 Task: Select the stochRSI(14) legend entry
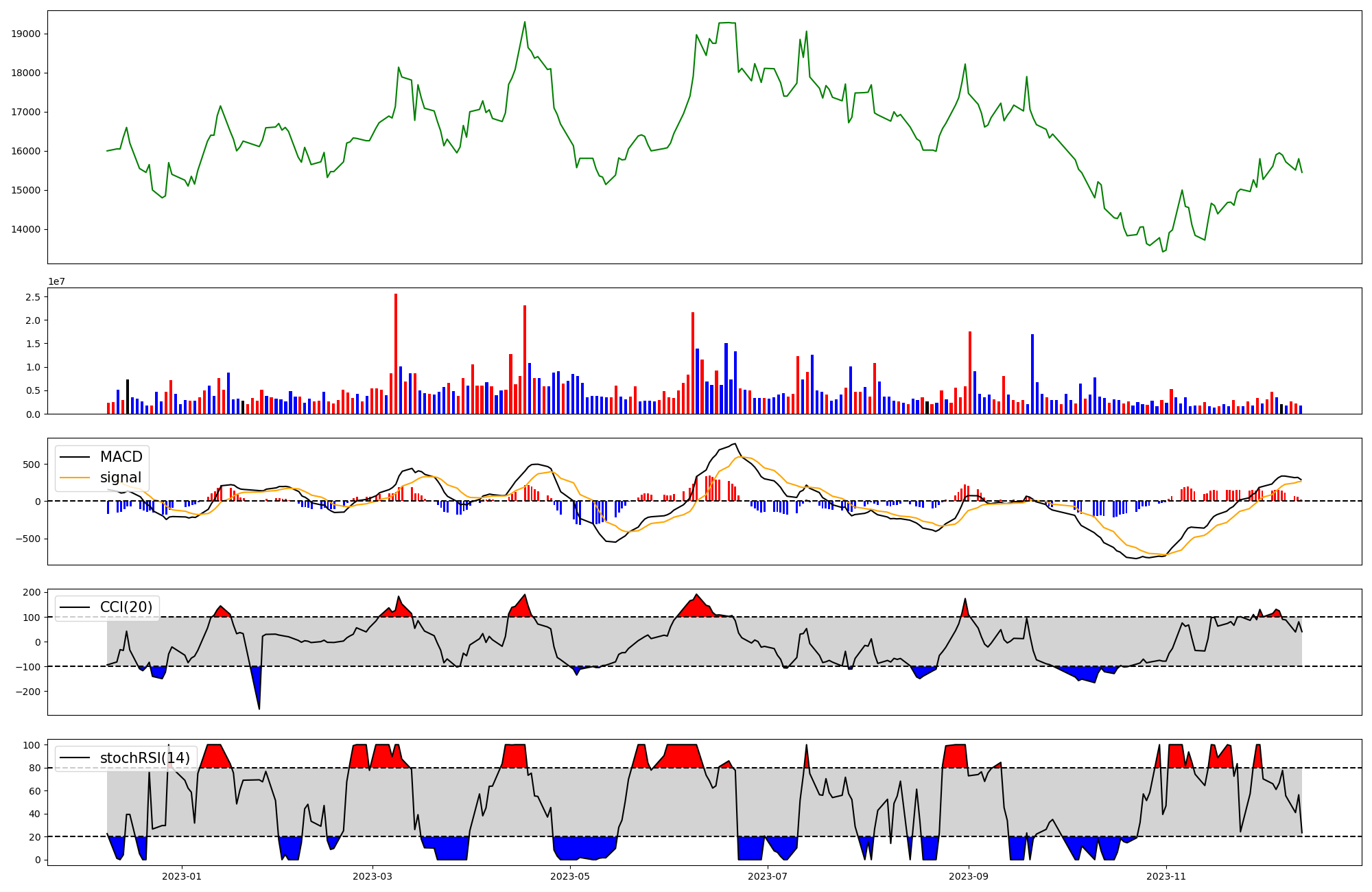[145, 758]
